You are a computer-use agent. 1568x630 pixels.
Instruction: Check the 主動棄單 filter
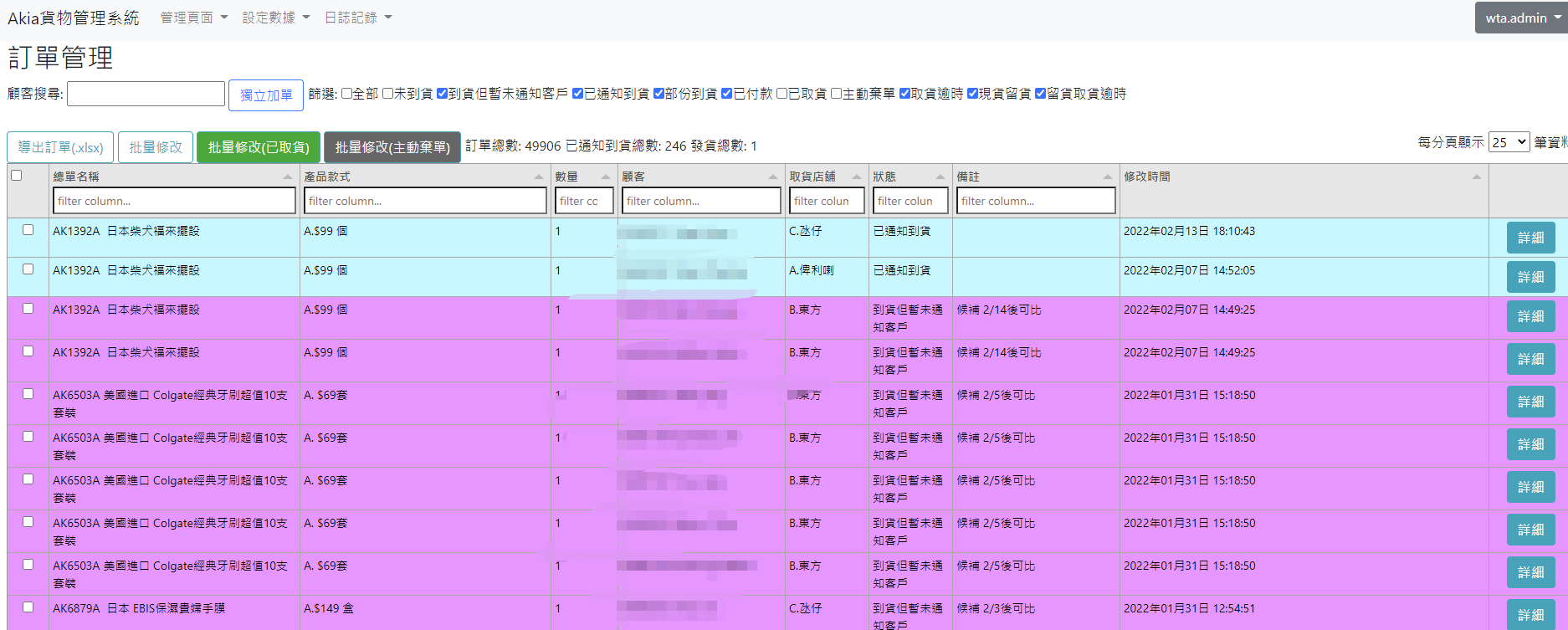tap(836, 94)
